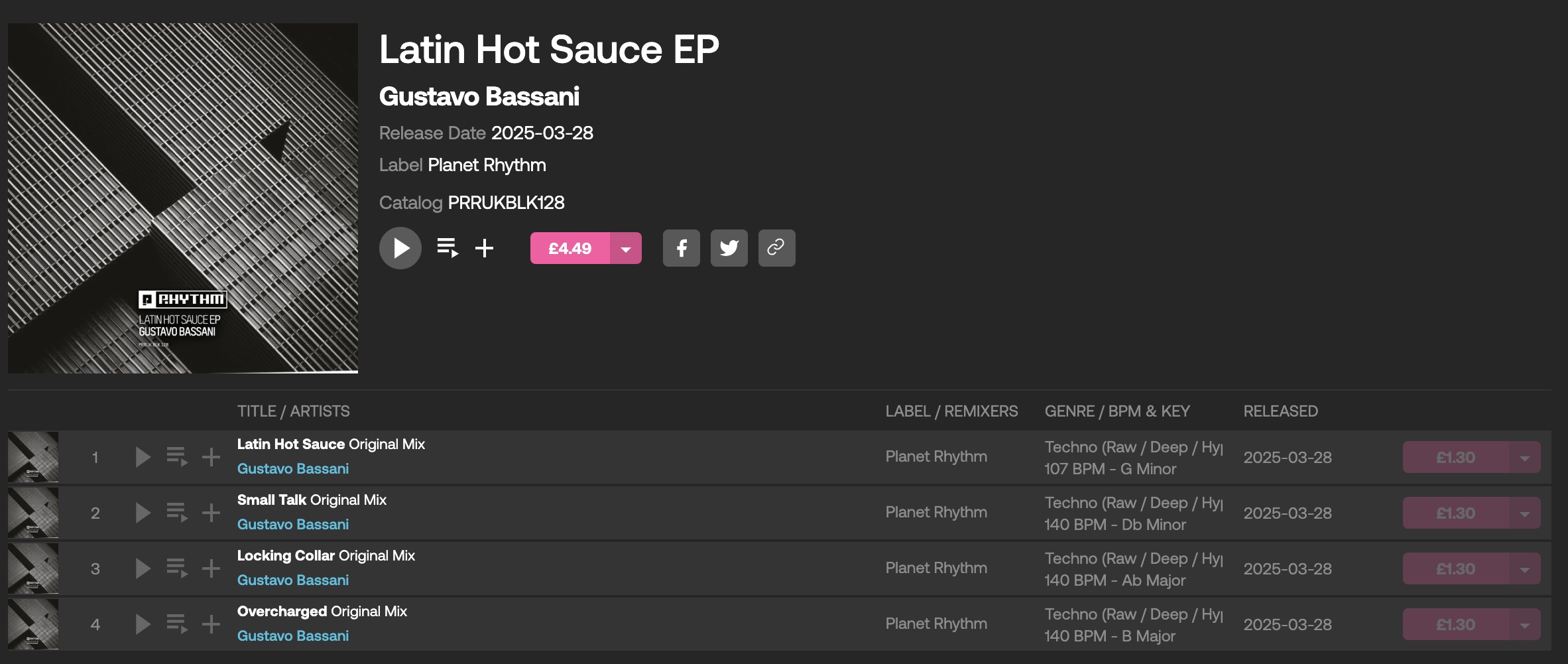Open the Planet Rhythm label page

487,165
